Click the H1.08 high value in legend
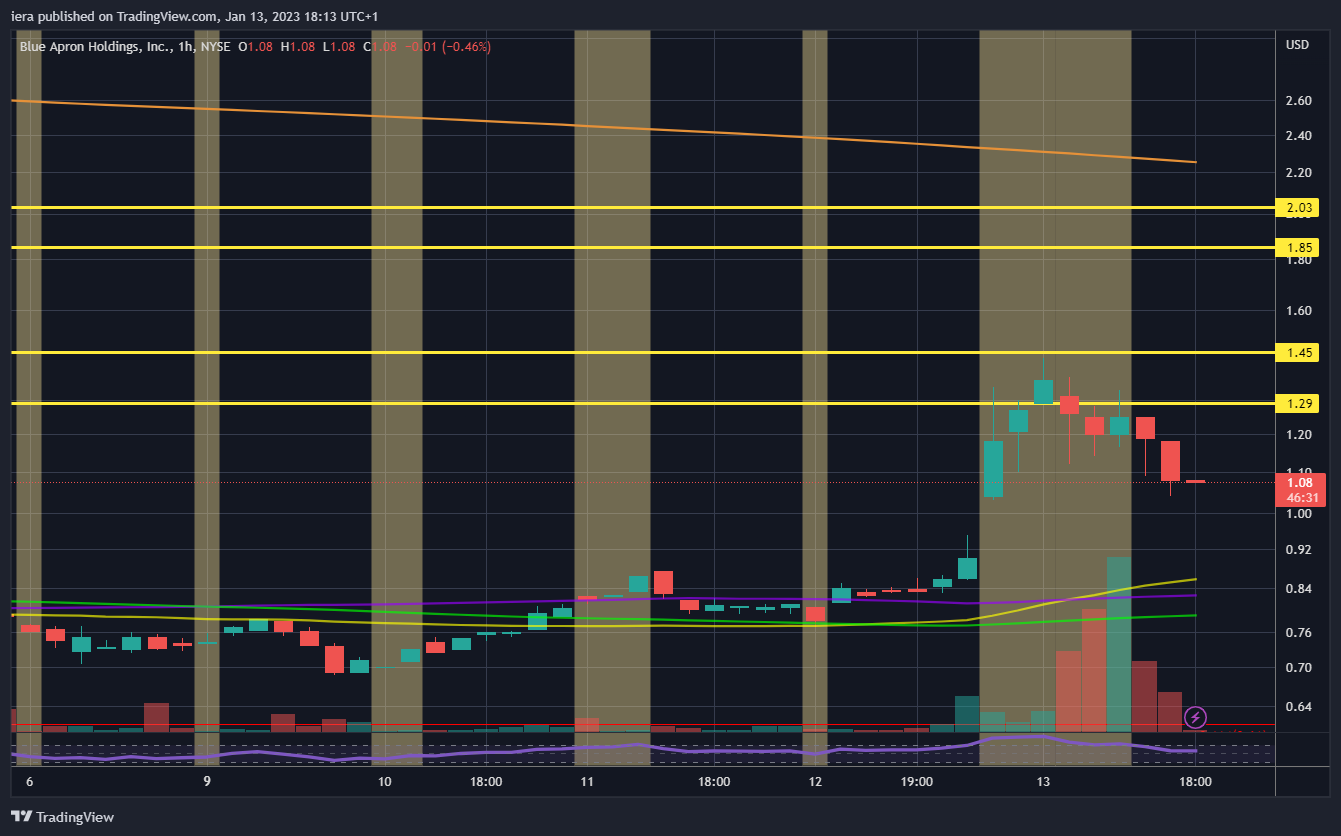 (x=297, y=46)
